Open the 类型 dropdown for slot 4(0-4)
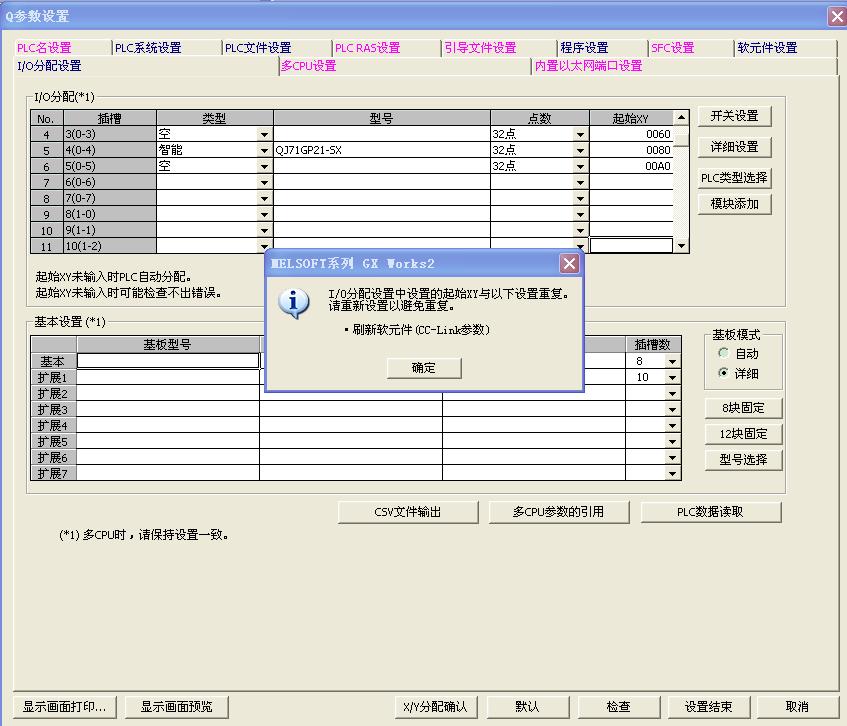The image size is (847, 726). pyautogui.click(x=265, y=150)
